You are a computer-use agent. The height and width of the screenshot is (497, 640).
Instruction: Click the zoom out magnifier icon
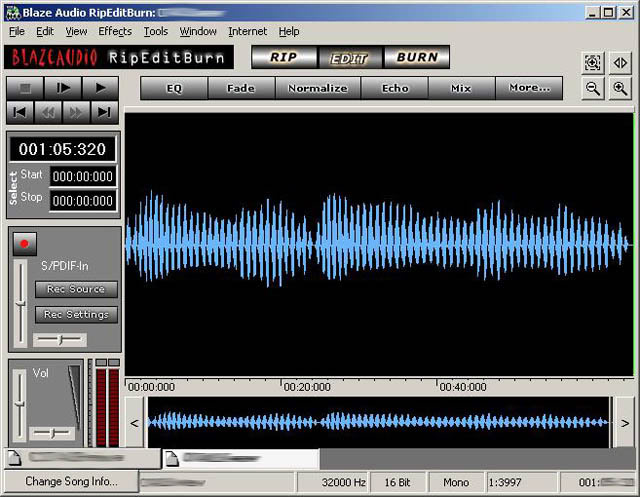[593, 88]
